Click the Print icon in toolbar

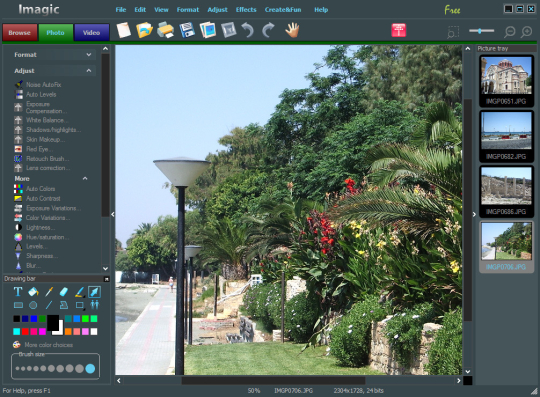coord(165,30)
